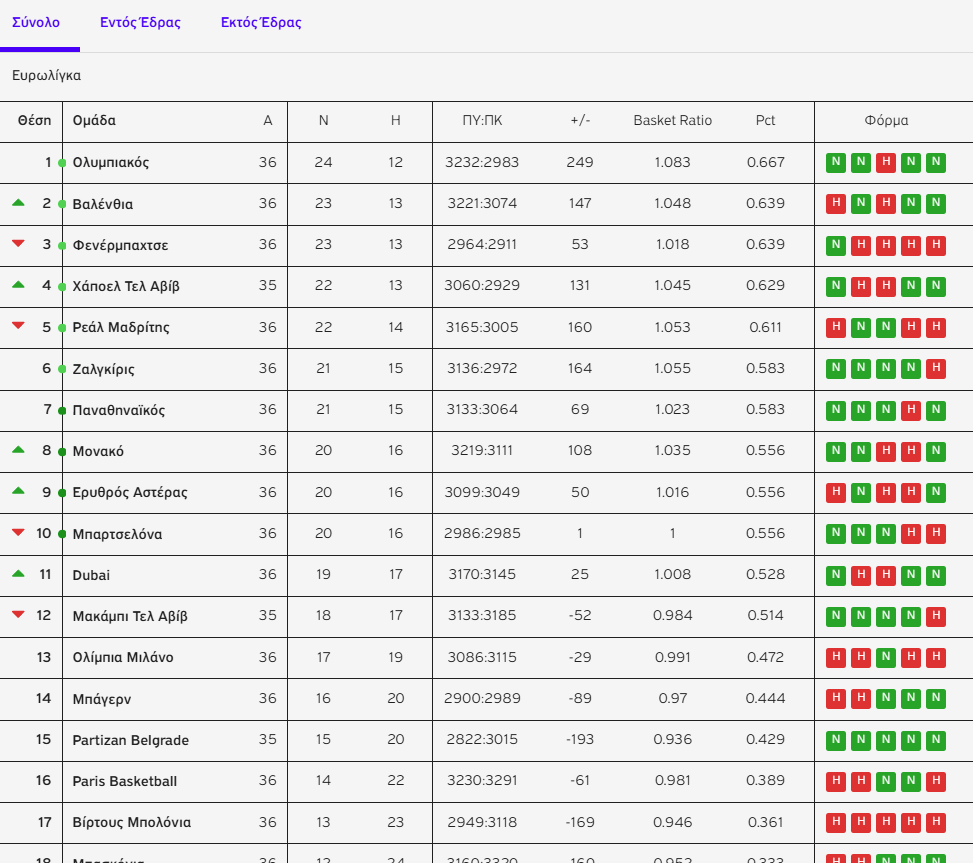Click the red H form badge for Ολυμπιακός
The image size is (974, 863).
point(885,163)
